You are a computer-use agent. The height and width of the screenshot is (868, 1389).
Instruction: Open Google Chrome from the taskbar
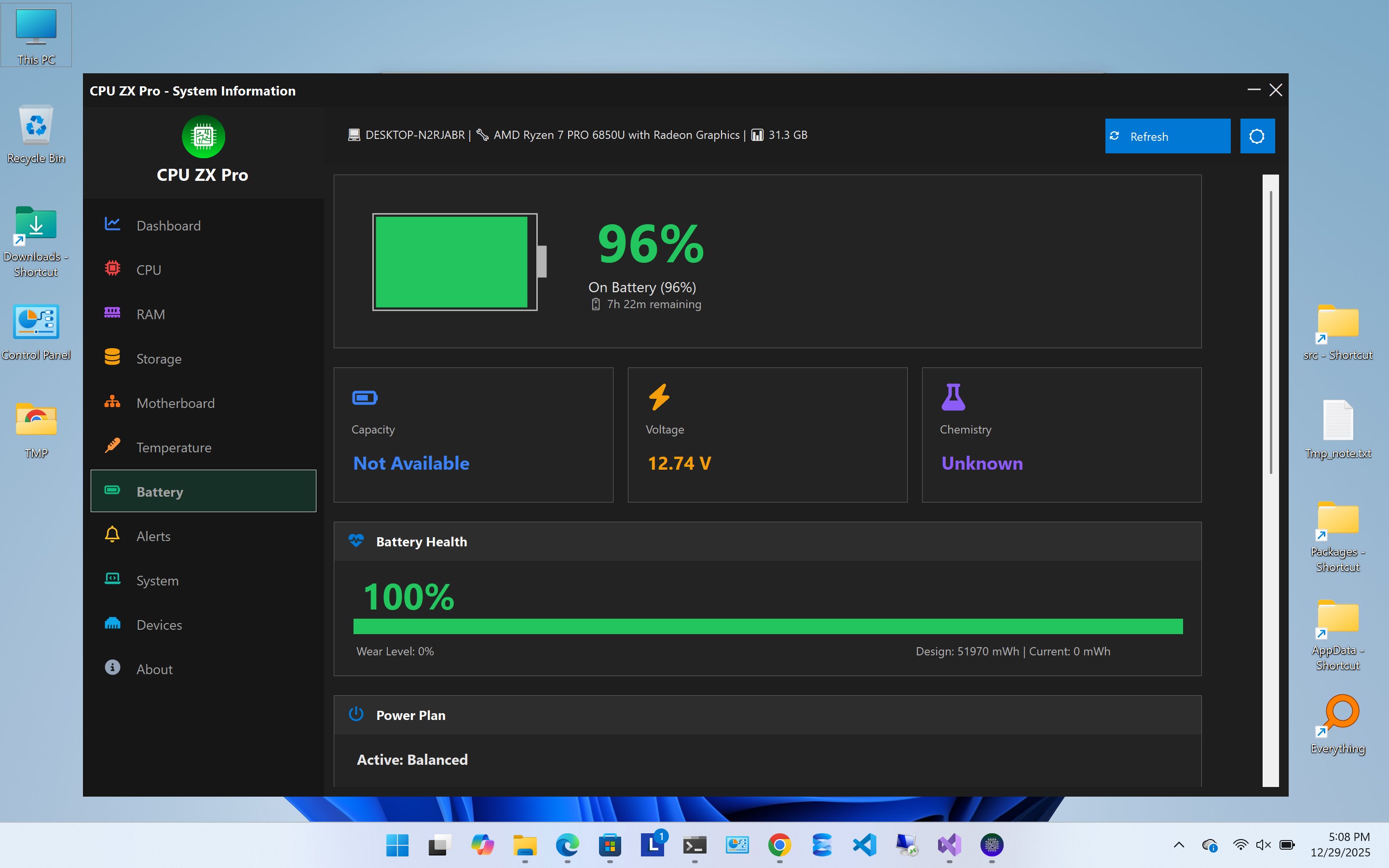(x=779, y=845)
